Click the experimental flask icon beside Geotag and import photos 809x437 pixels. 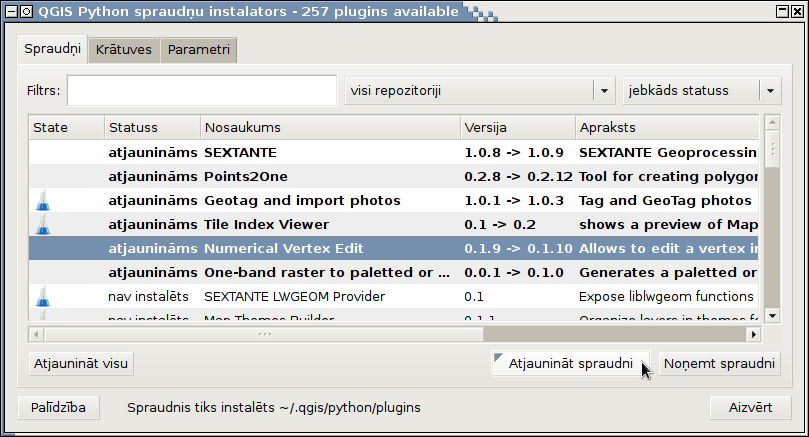pos(43,200)
